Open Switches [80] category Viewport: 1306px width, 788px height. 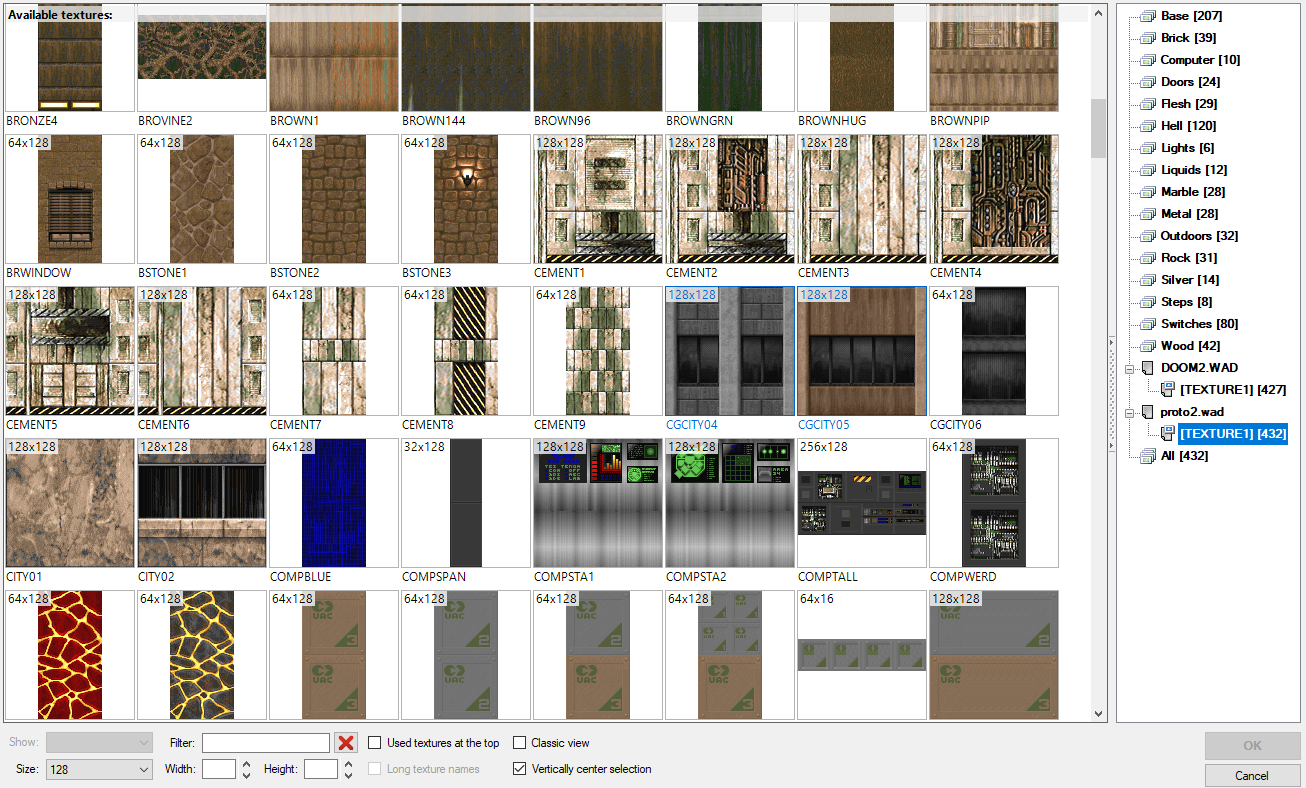(x=1199, y=324)
